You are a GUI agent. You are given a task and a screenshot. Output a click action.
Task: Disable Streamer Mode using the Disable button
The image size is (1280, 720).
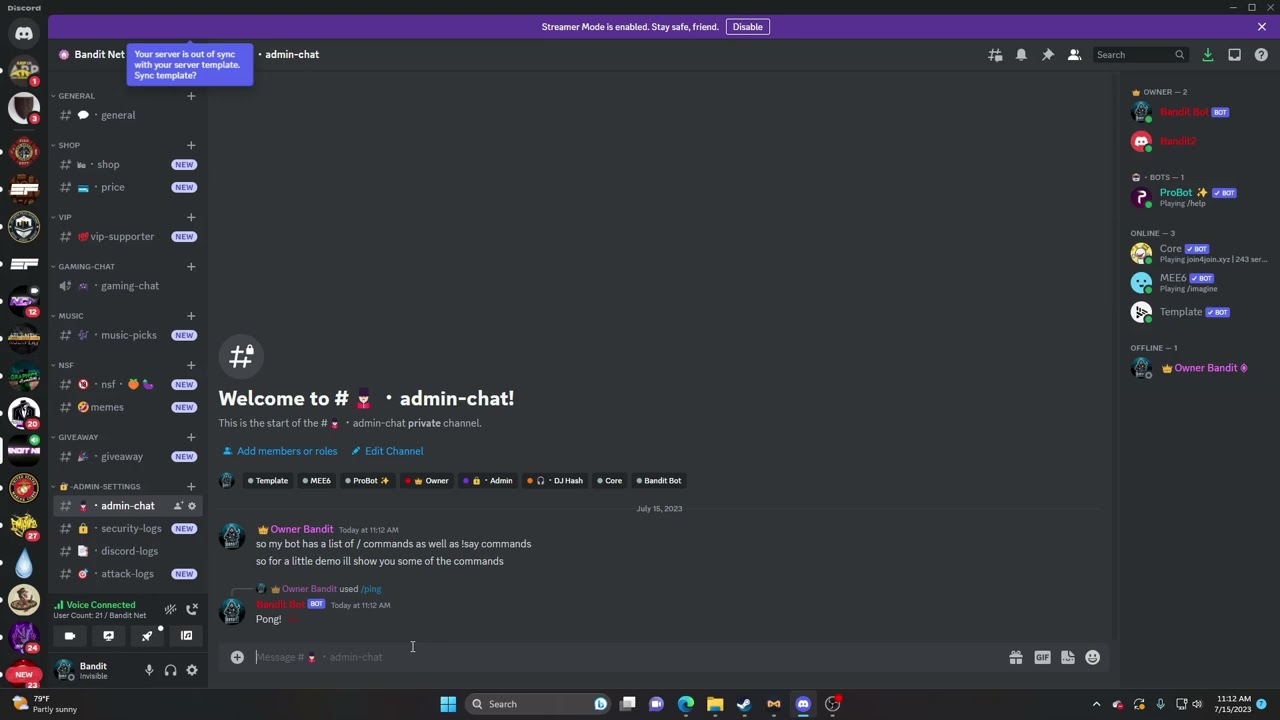pyautogui.click(x=747, y=27)
